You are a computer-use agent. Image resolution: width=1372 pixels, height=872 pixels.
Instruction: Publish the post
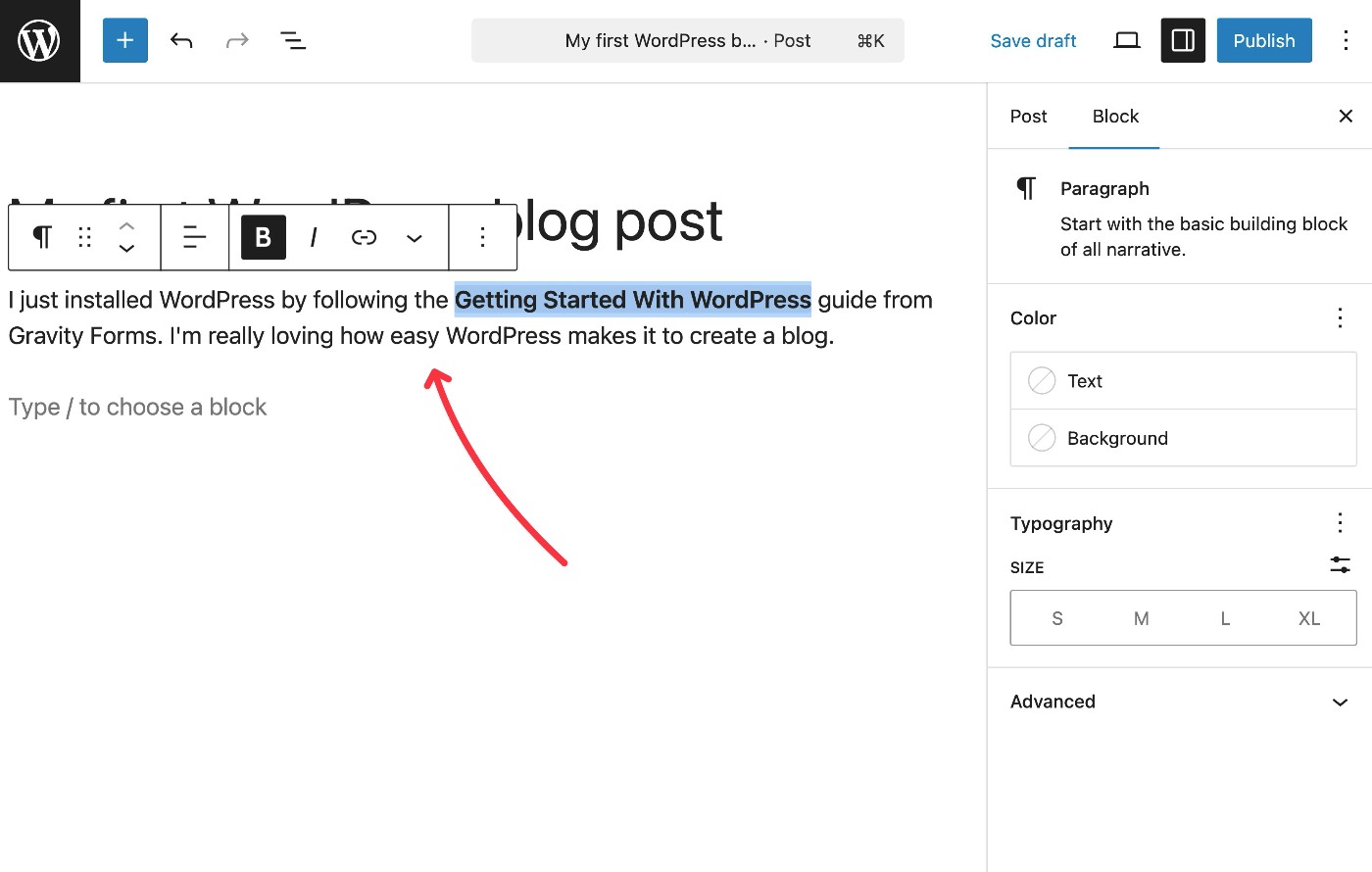coord(1264,40)
